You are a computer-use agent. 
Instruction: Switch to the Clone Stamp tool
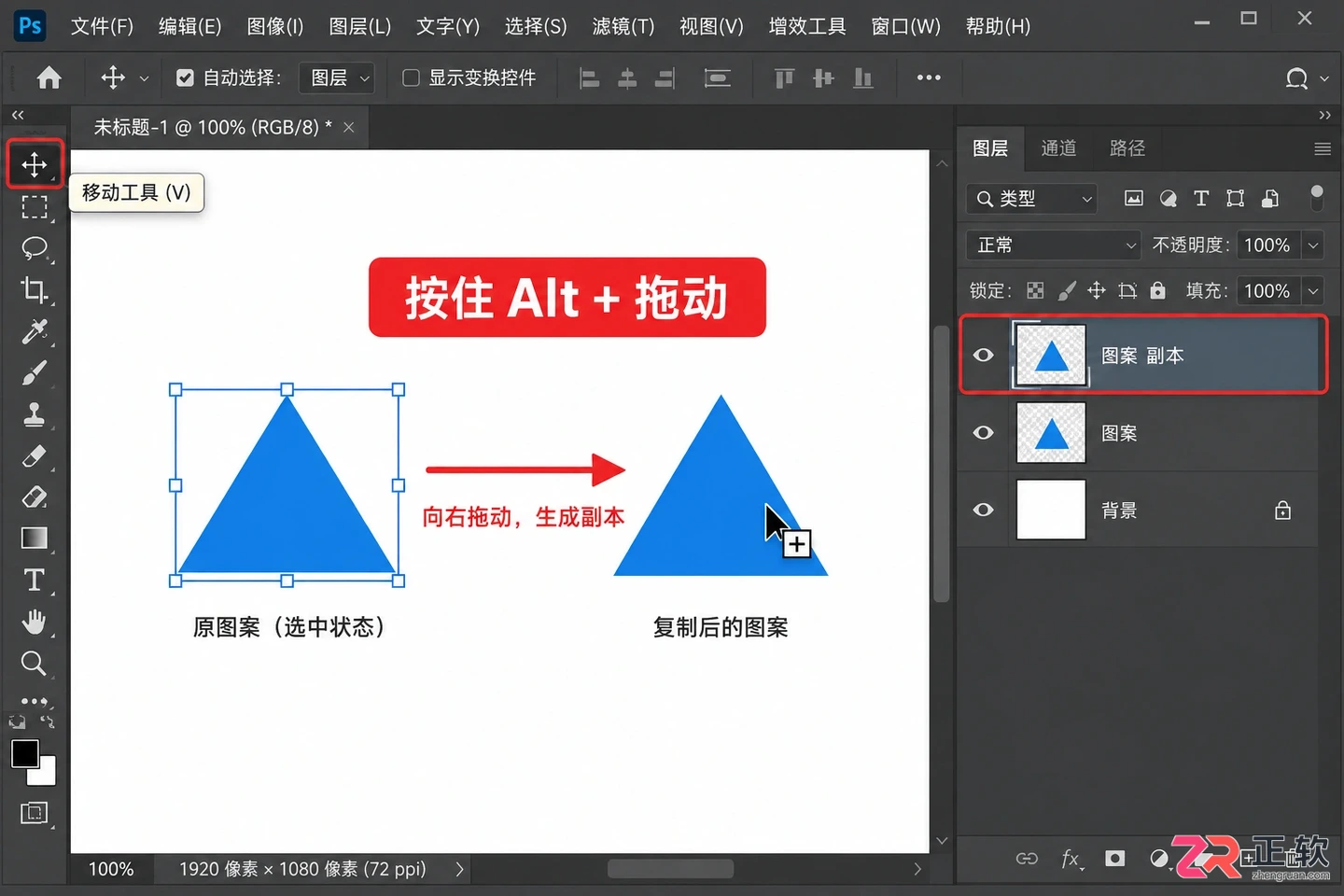pos(35,414)
